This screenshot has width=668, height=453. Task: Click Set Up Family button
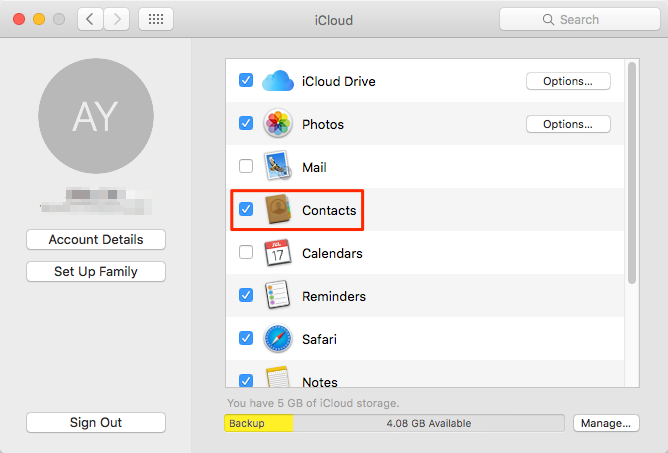point(96,271)
